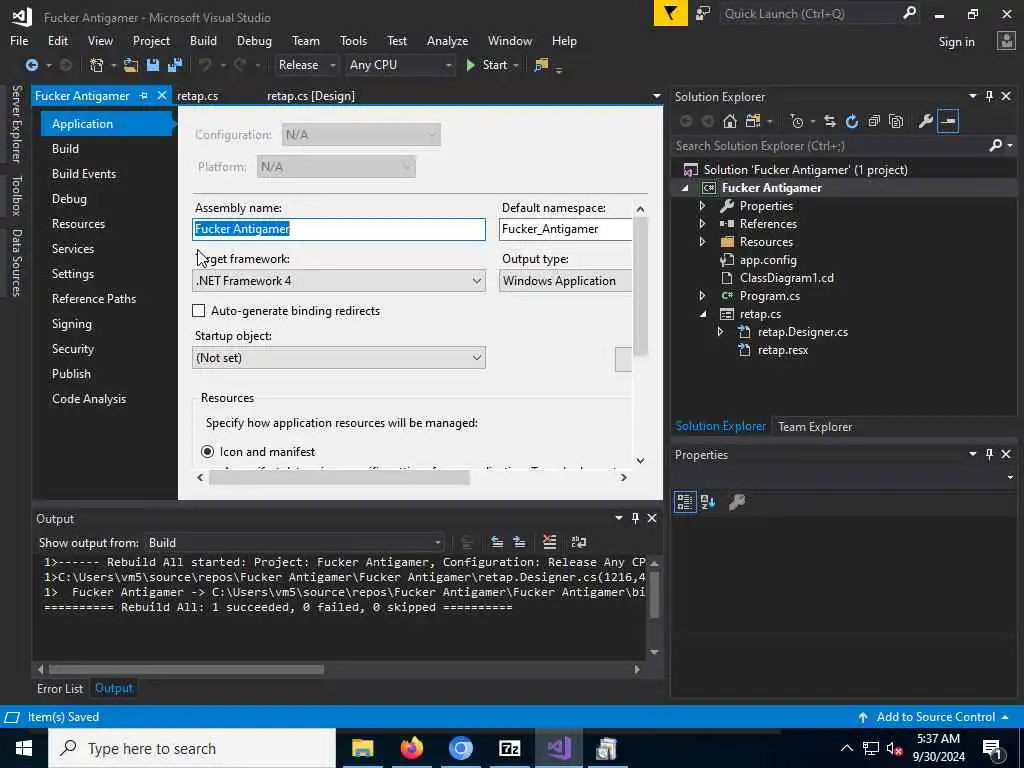Viewport: 1024px width, 768px height.
Task: Click the Save All toolbar icon
Action: pyautogui.click(x=174, y=65)
